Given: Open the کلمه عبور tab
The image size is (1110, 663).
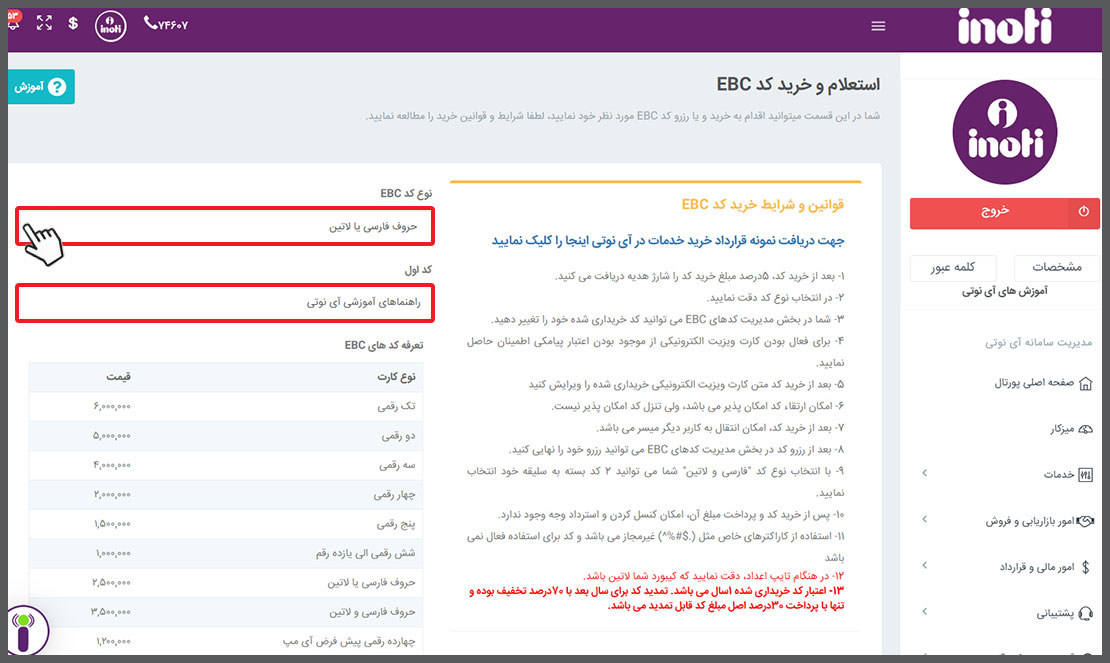Looking at the screenshot, I should coord(953,267).
